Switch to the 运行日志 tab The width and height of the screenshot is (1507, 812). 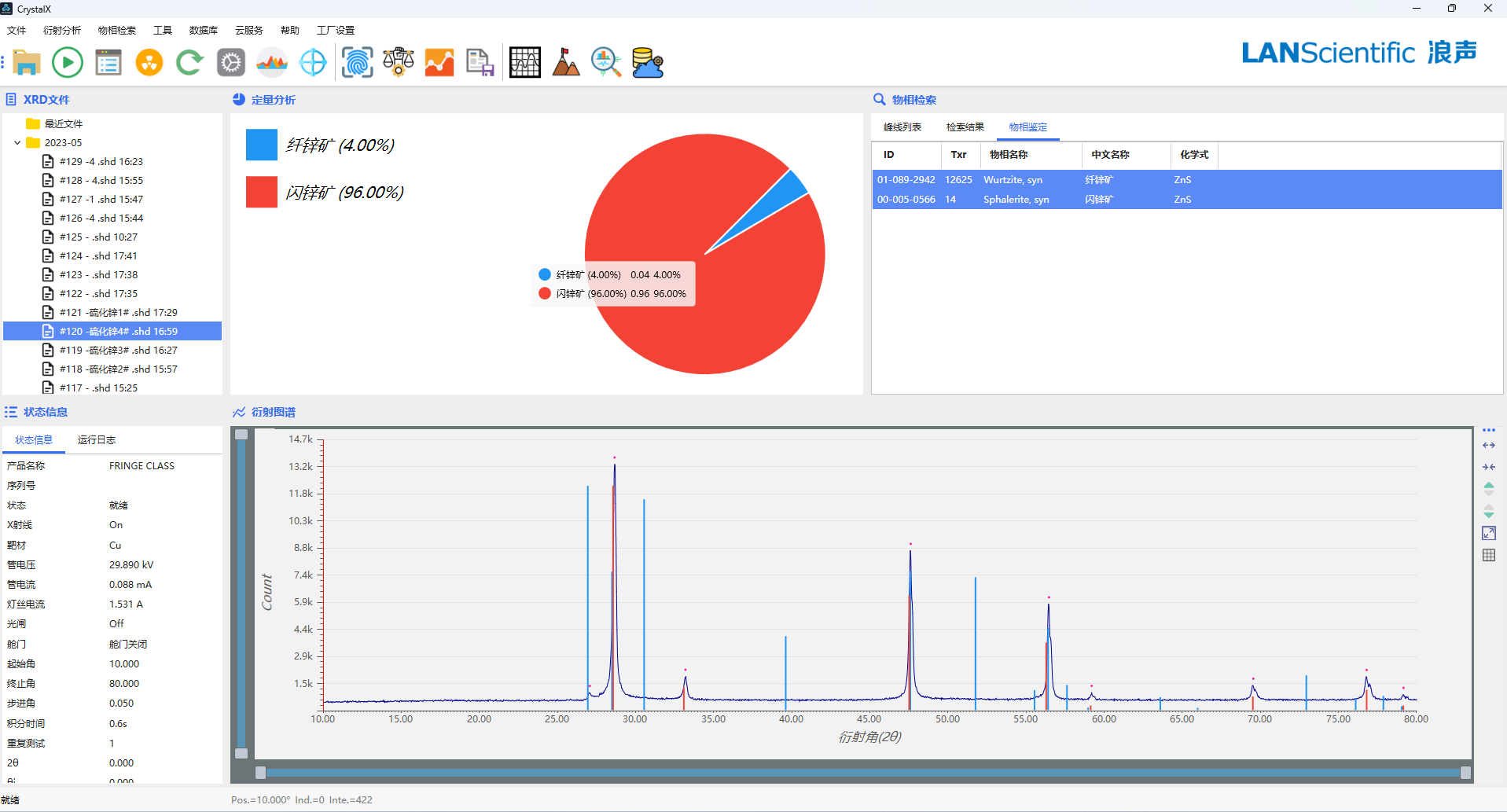coord(97,440)
